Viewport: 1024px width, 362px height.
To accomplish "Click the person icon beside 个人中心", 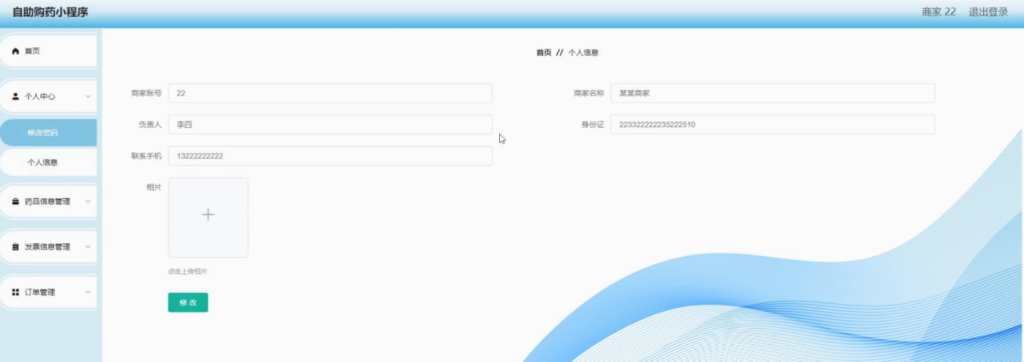I will [16, 97].
